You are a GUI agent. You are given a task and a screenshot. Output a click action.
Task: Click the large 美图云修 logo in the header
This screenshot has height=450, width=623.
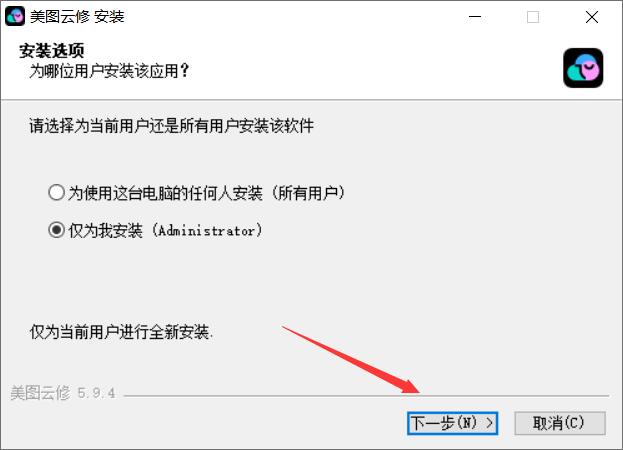coord(583,68)
